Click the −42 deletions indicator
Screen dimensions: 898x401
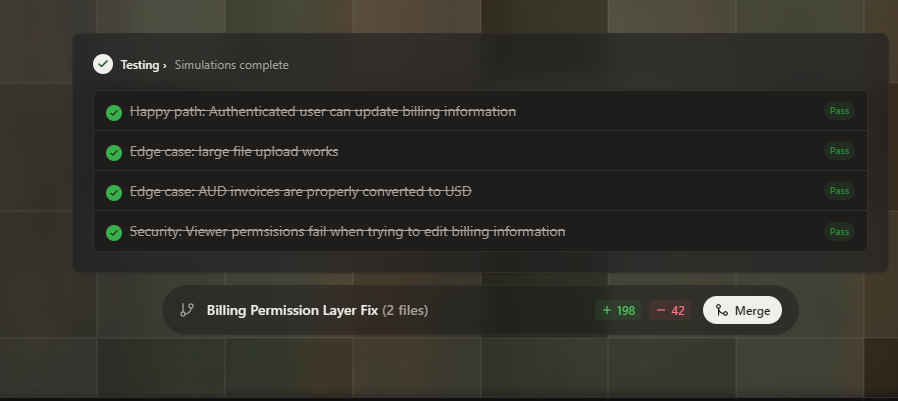670,310
